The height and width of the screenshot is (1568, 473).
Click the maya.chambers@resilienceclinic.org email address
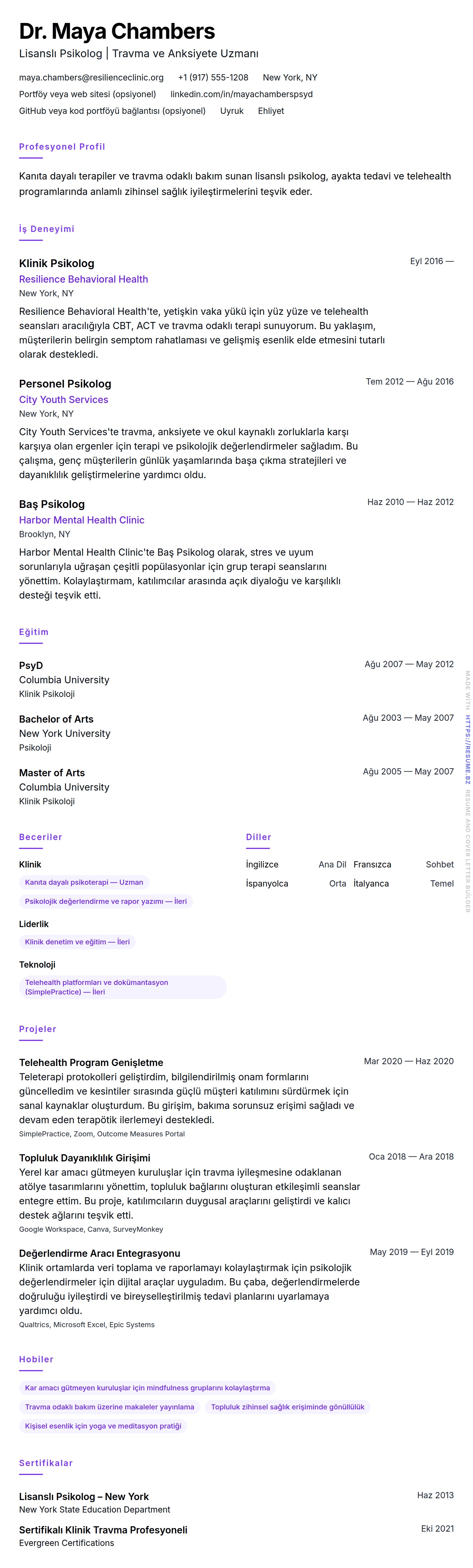[x=91, y=77]
